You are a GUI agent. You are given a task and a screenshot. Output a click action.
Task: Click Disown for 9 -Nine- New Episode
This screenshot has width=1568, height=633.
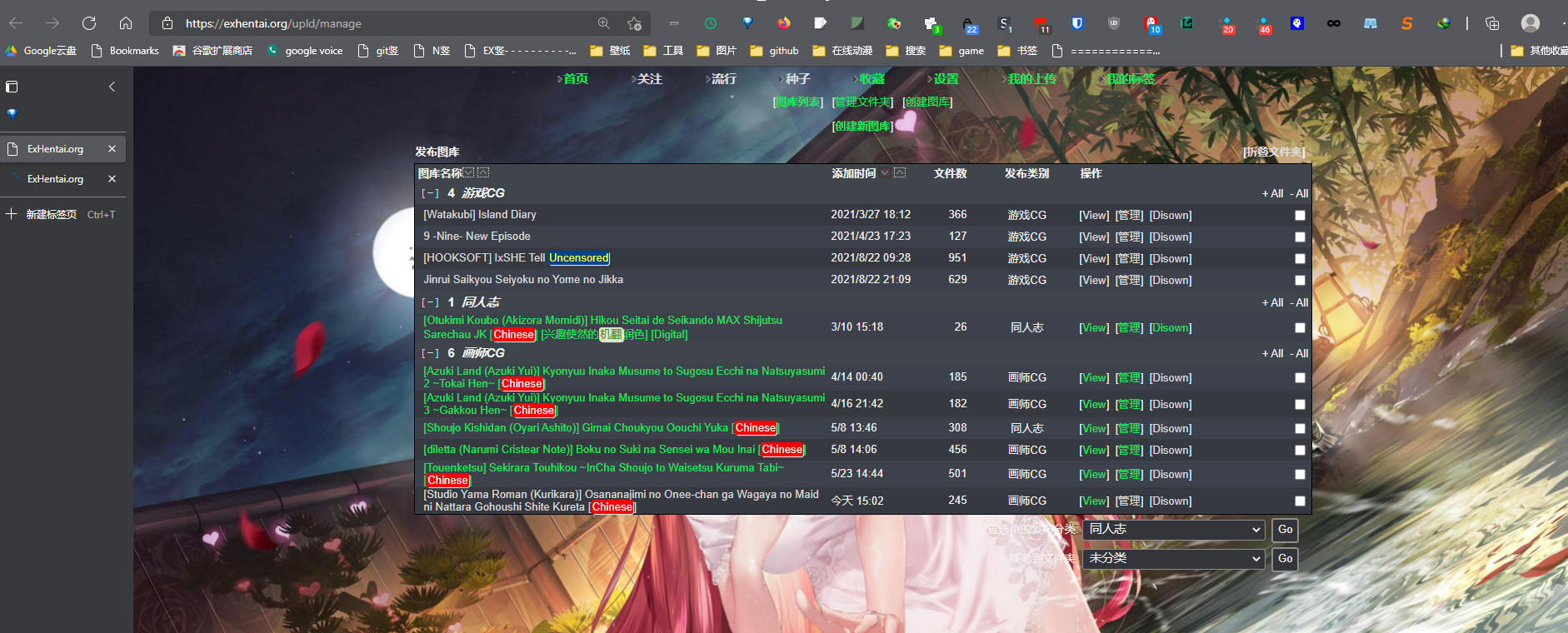click(x=1171, y=237)
